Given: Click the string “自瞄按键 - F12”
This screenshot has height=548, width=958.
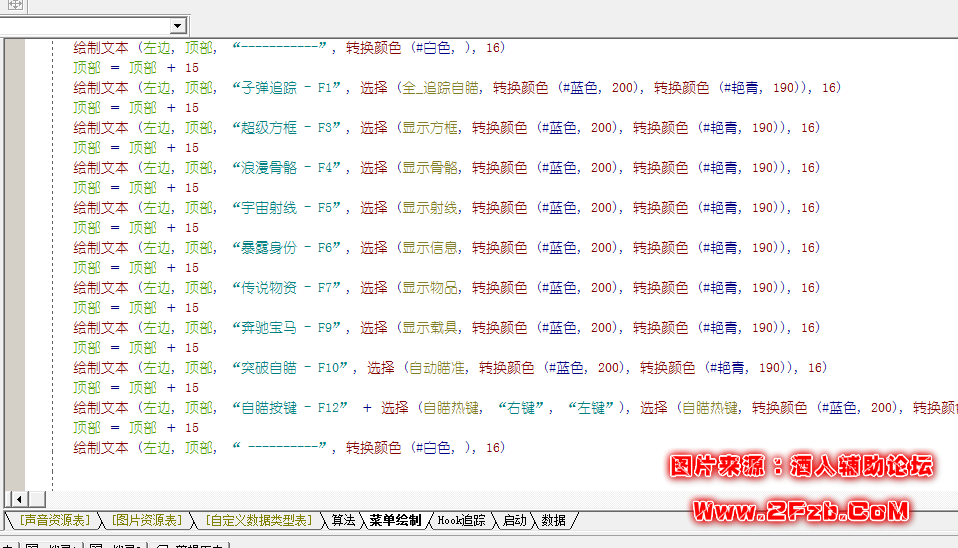Looking at the screenshot, I should (x=290, y=408).
